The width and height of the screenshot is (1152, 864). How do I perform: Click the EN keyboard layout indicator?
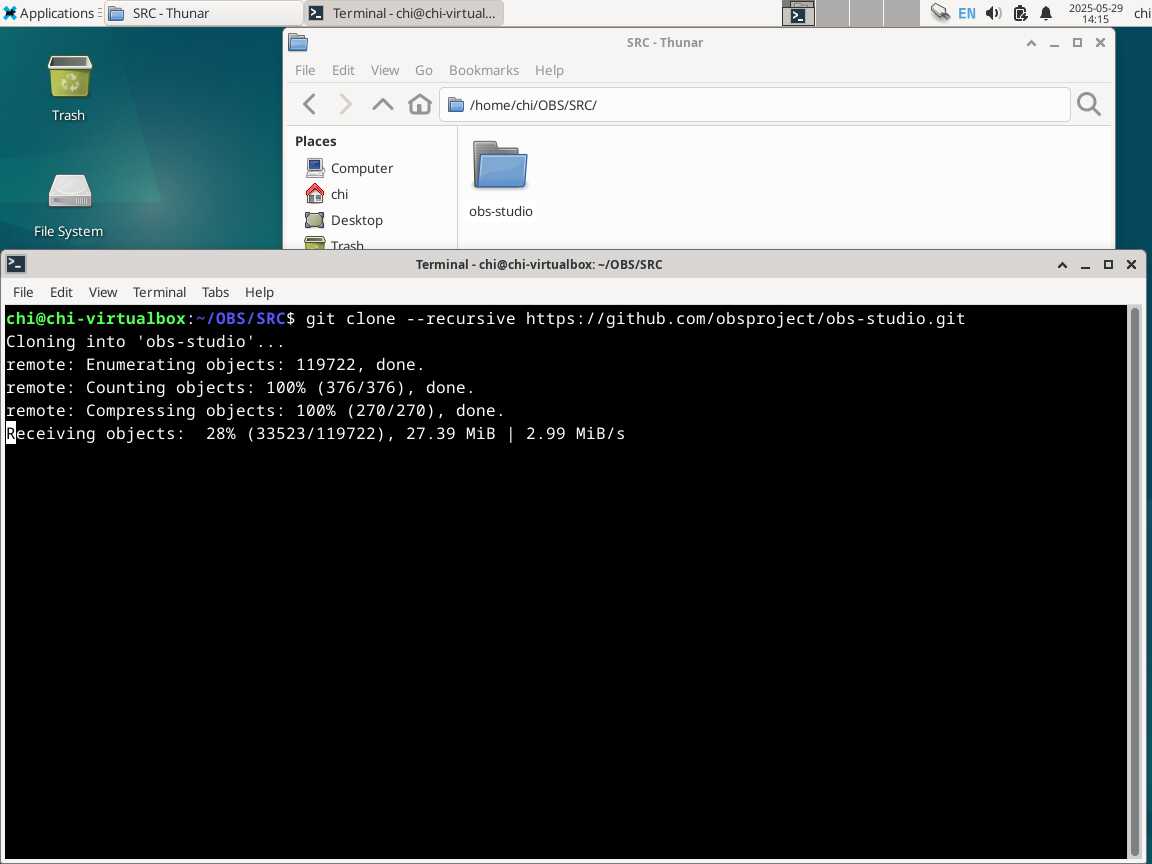point(967,13)
